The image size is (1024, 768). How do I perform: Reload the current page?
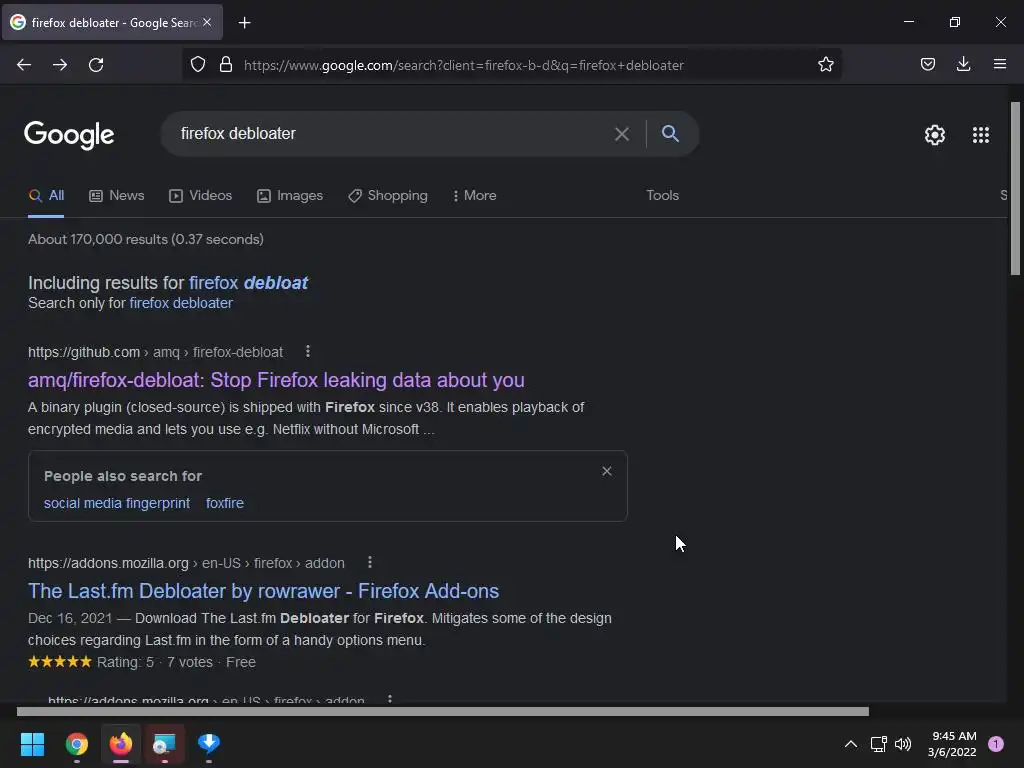[x=96, y=65]
